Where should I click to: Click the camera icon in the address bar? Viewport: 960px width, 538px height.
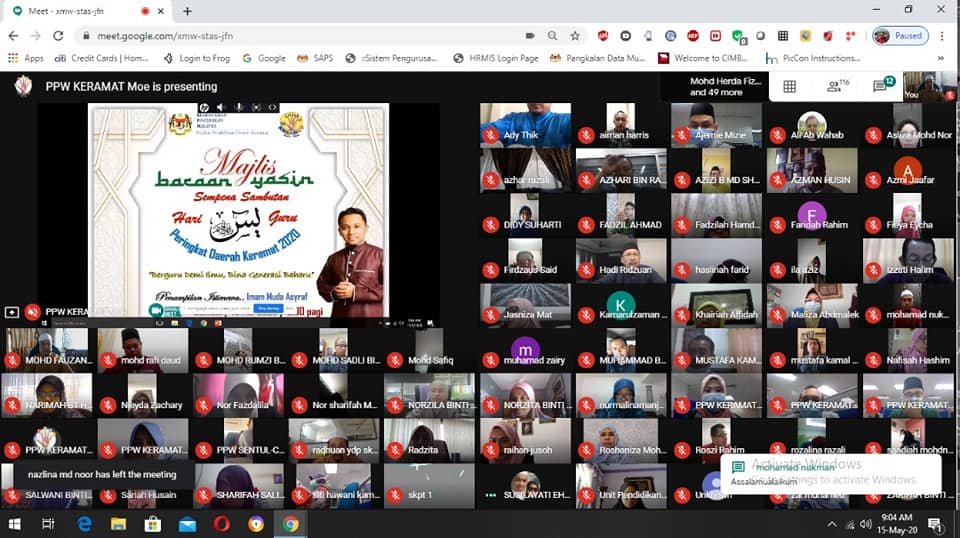click(530, 36)
